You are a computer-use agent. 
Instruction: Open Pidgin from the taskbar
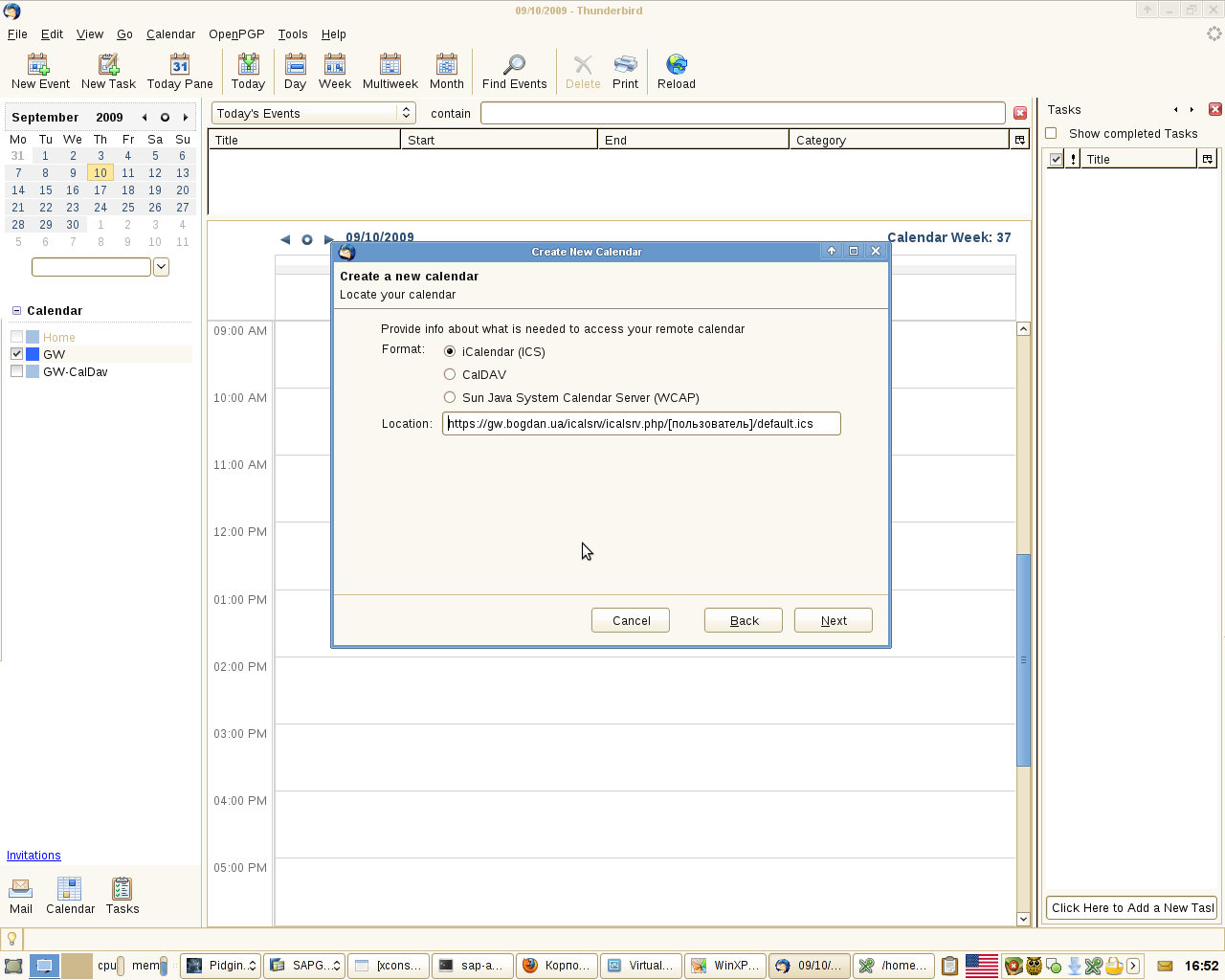point(220,966)
